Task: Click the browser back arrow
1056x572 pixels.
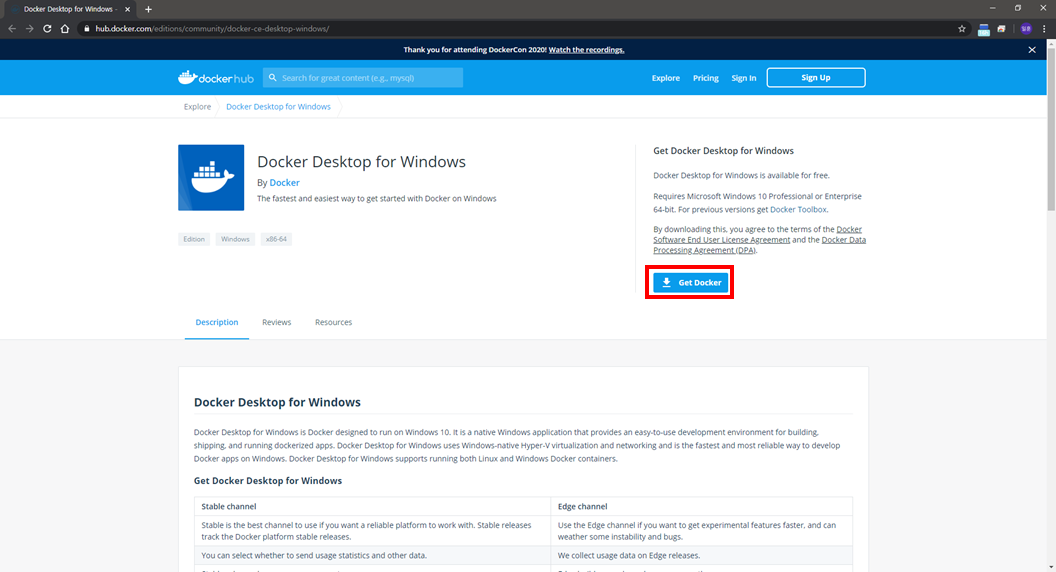Action: pyautogui.click(x=11, y=29)
